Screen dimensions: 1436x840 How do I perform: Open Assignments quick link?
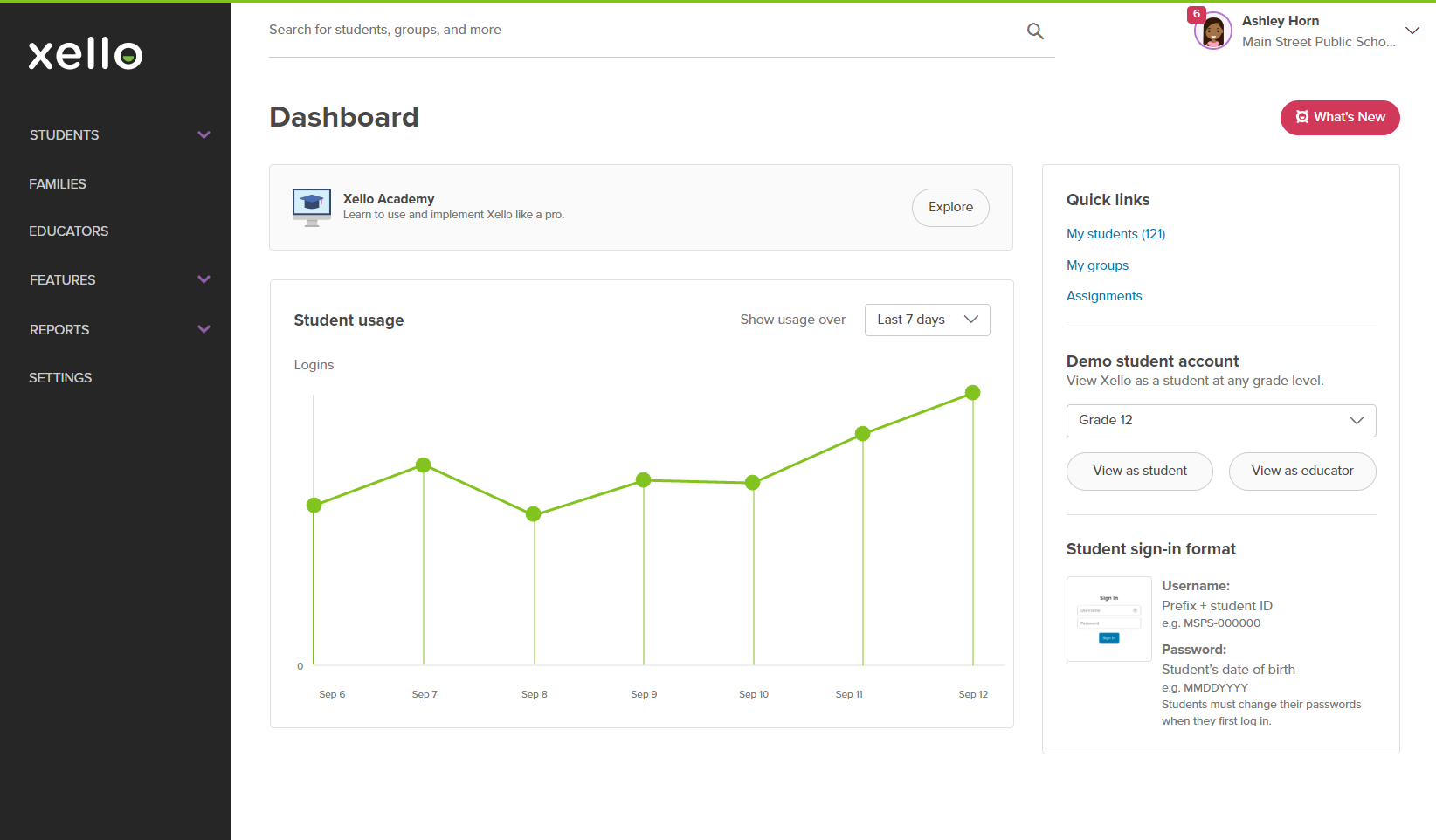(1104, 296)
